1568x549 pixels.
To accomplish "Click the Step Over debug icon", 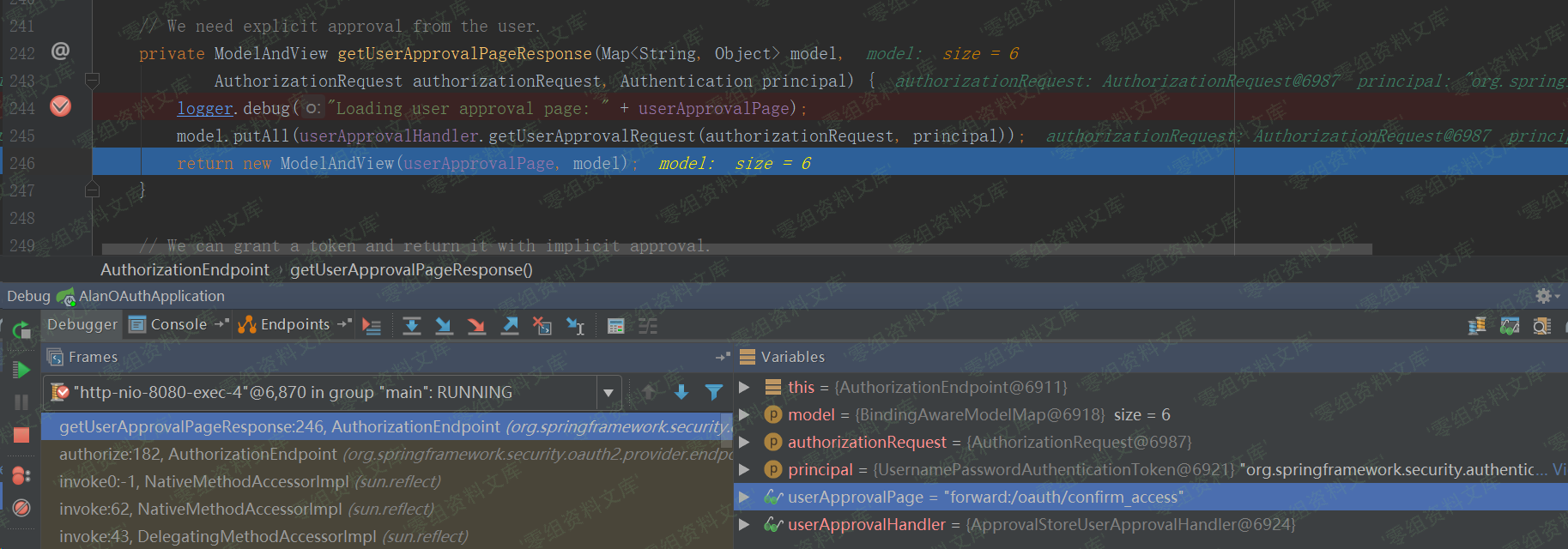I will coord(412,326).
